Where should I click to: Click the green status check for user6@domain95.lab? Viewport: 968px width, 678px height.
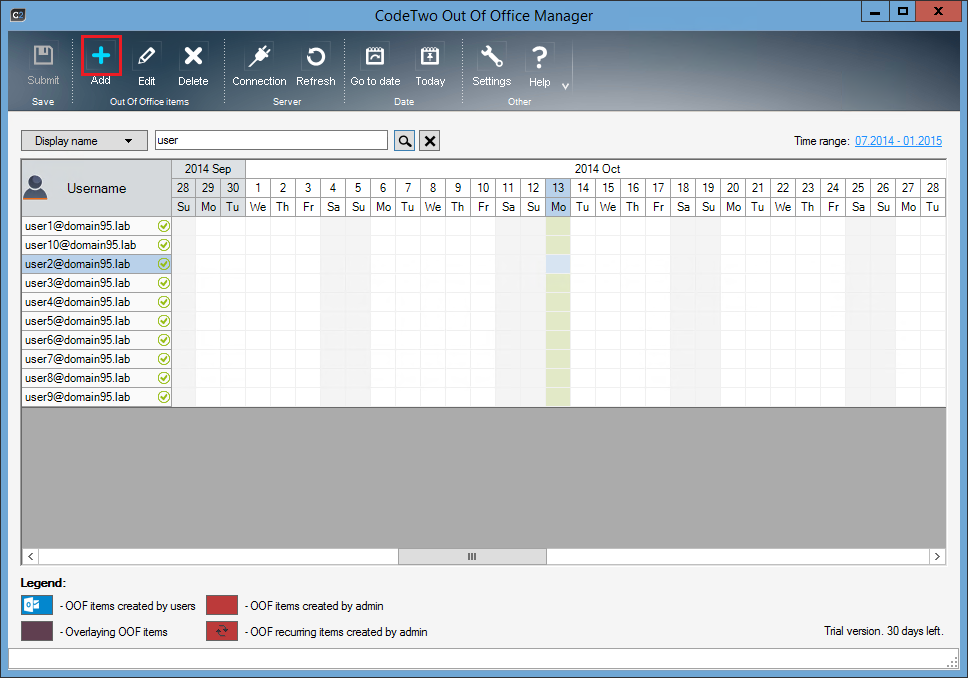(164, 340)
